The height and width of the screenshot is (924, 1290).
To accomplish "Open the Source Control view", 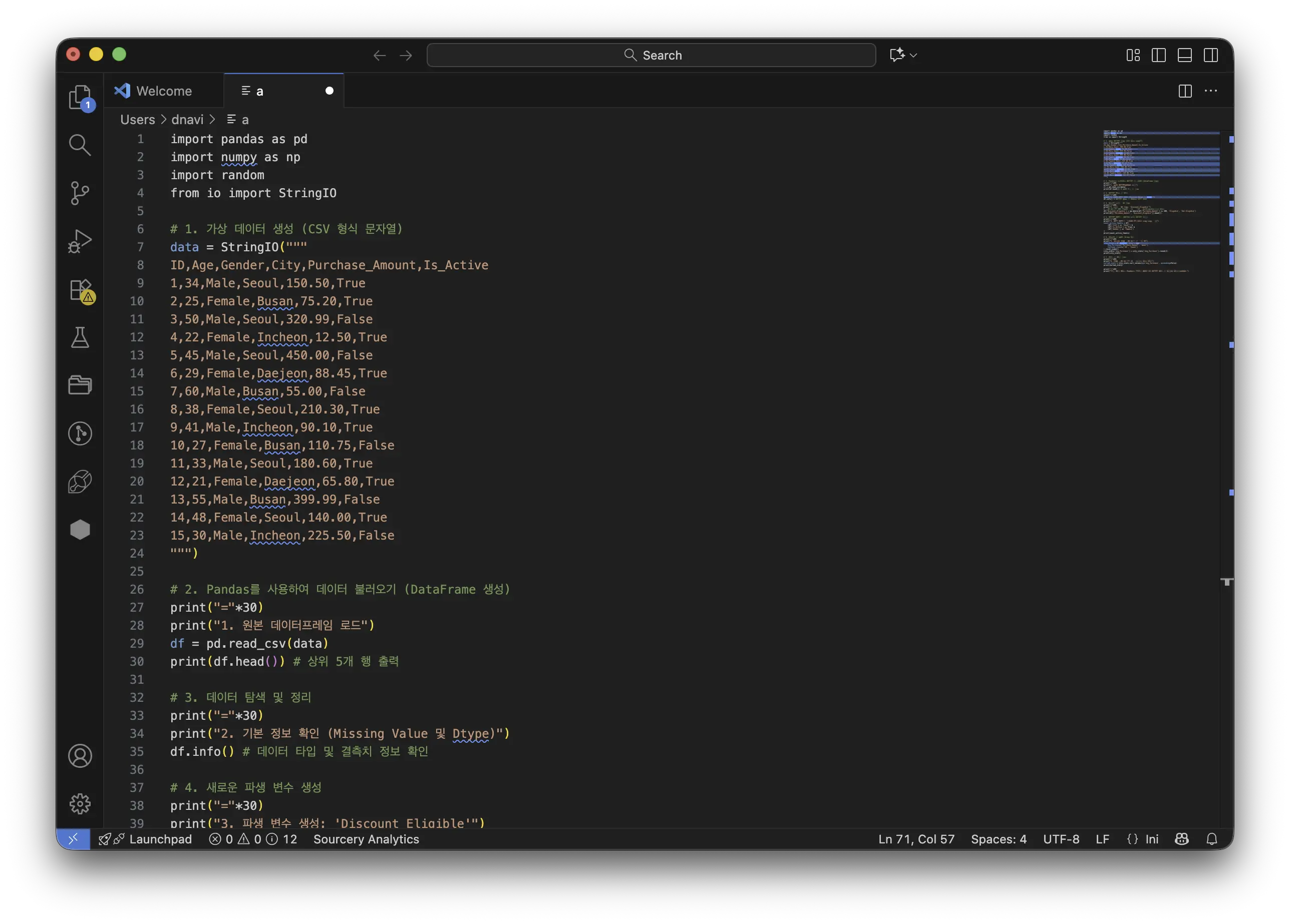I will pyautogui.click(x=80, y=193).
